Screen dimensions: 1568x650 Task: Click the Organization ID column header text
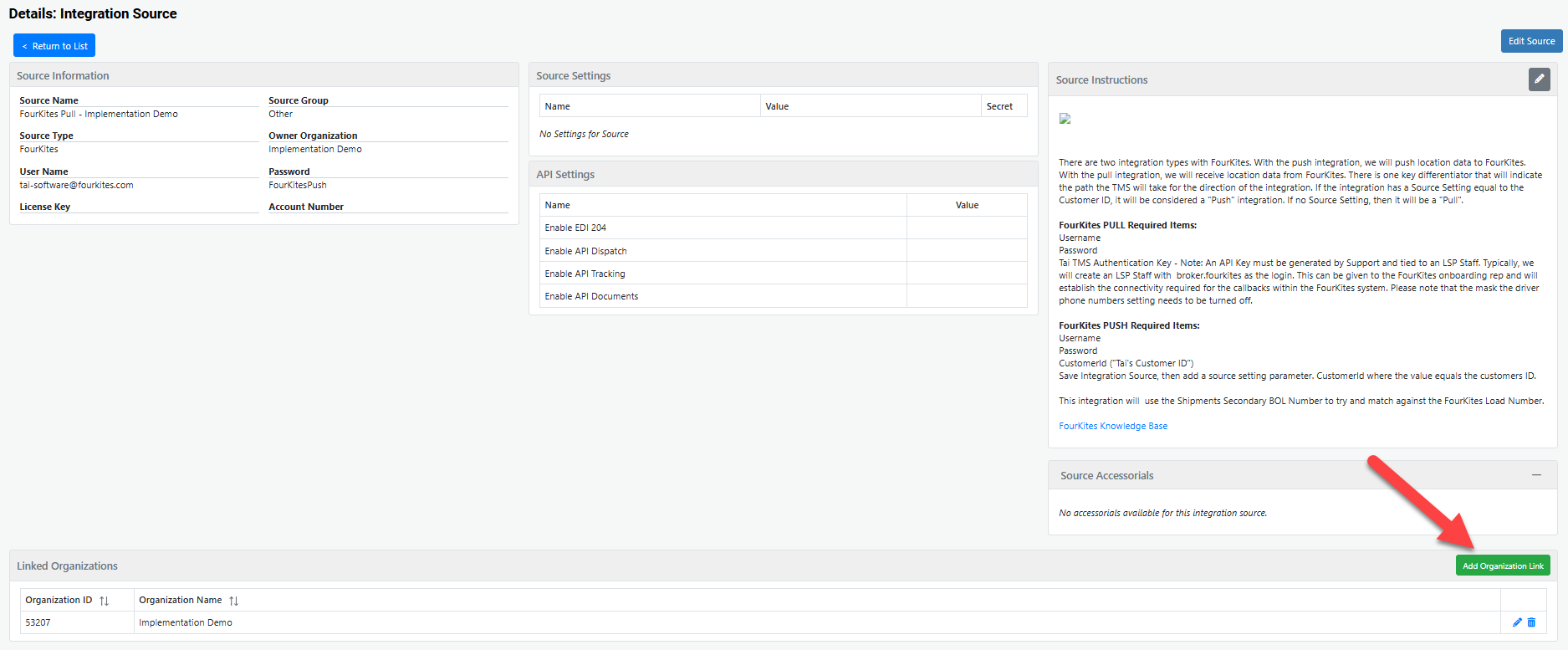pyautogui.click(x=59, y=600)
